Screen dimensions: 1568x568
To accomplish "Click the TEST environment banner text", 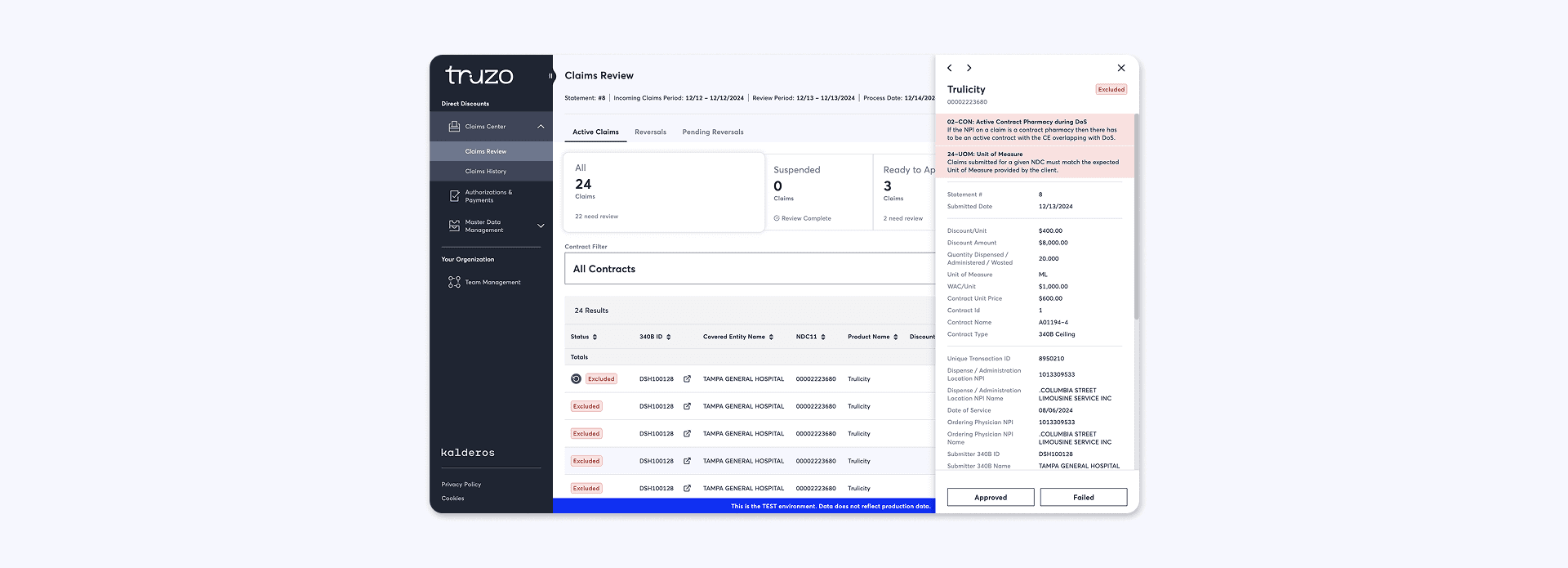I will coord(831,507).
